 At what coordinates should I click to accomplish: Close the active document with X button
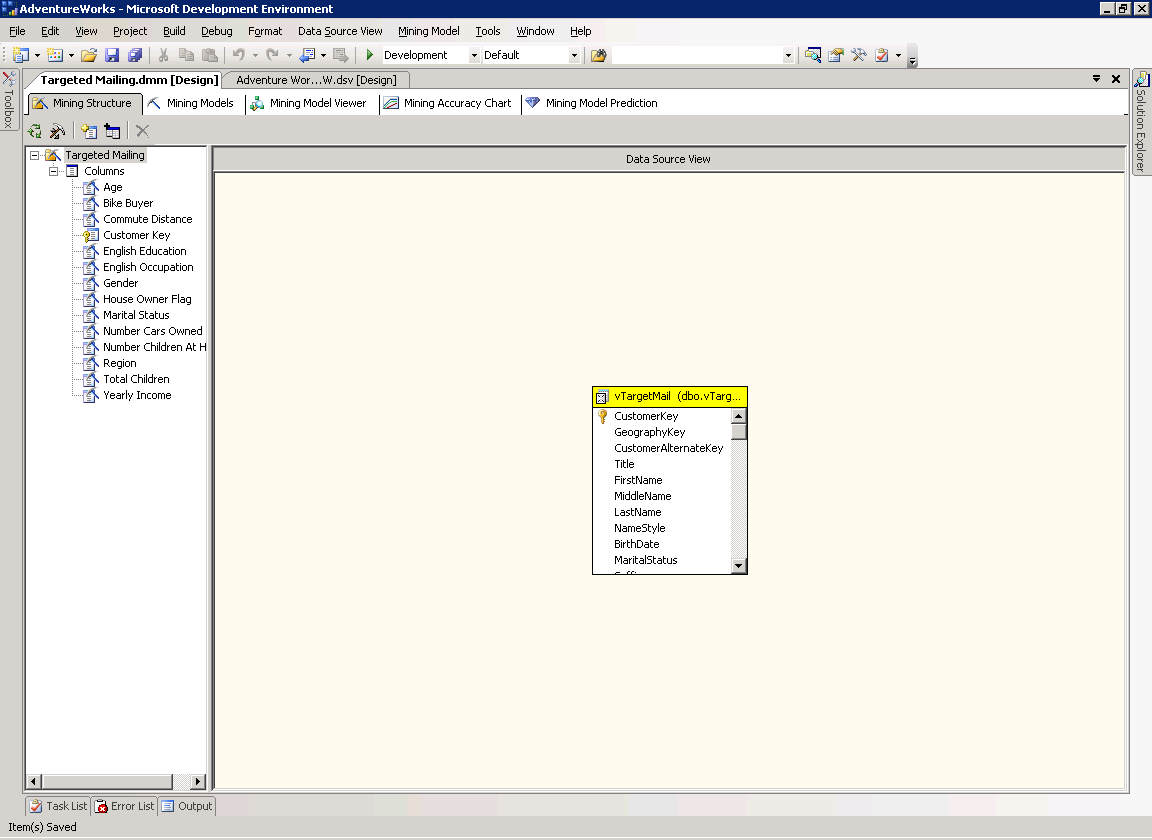1116,79
